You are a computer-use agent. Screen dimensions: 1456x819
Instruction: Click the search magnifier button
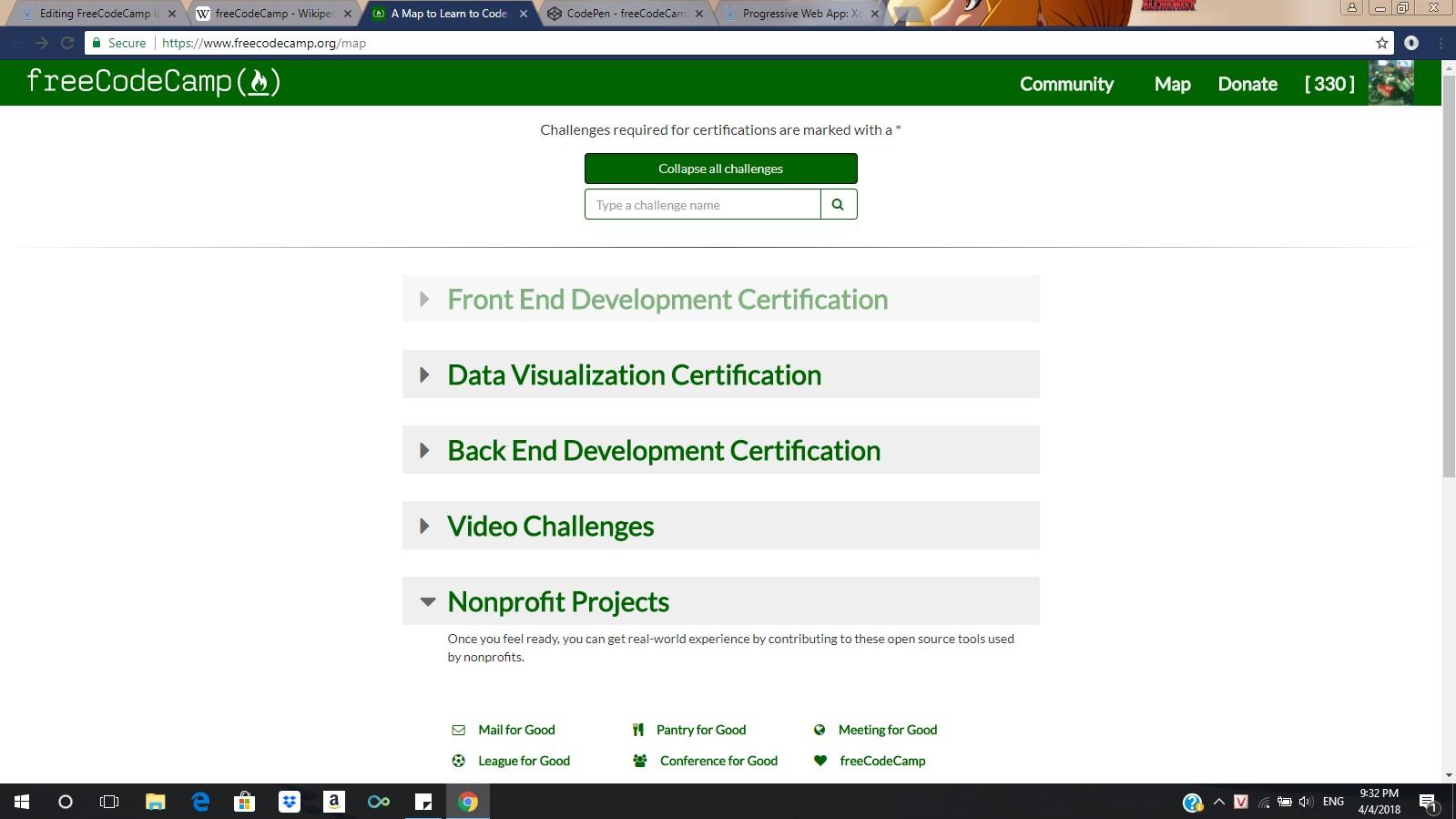click(838, 204)
